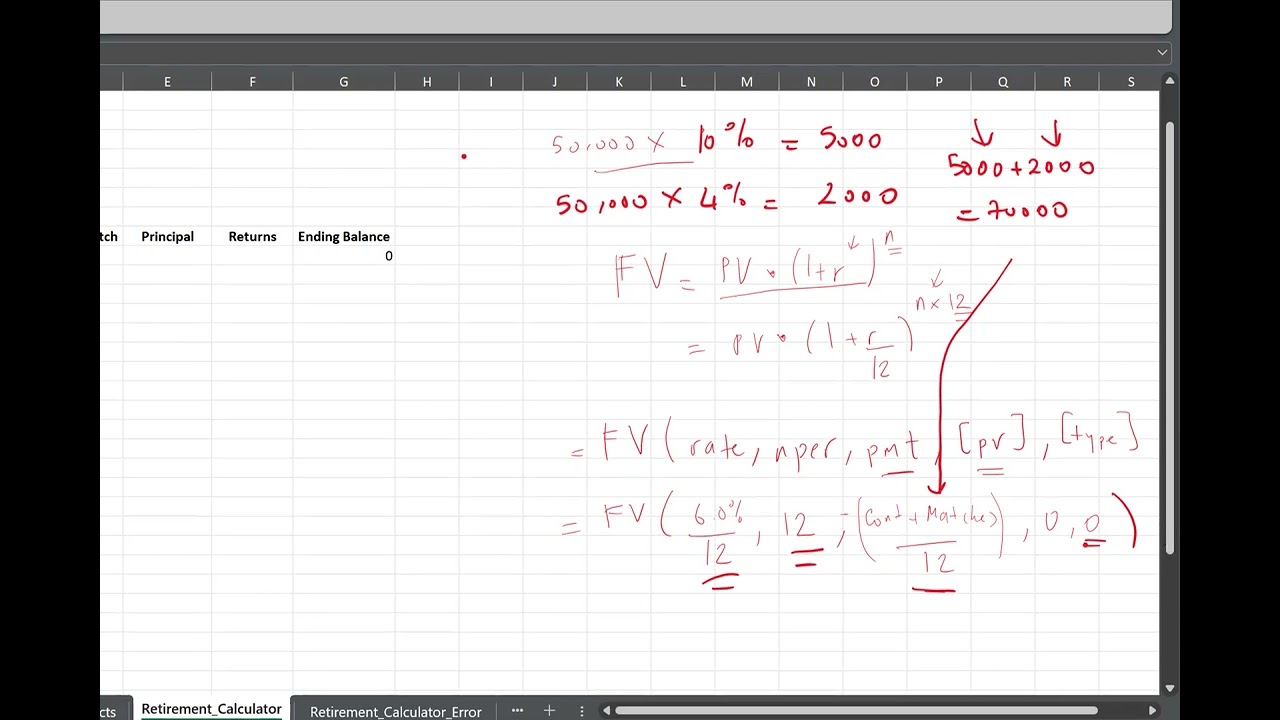Click the horizontal scrollbar left arrow
This screenshot has width=1280, height=720.
(x=606, y=711)
